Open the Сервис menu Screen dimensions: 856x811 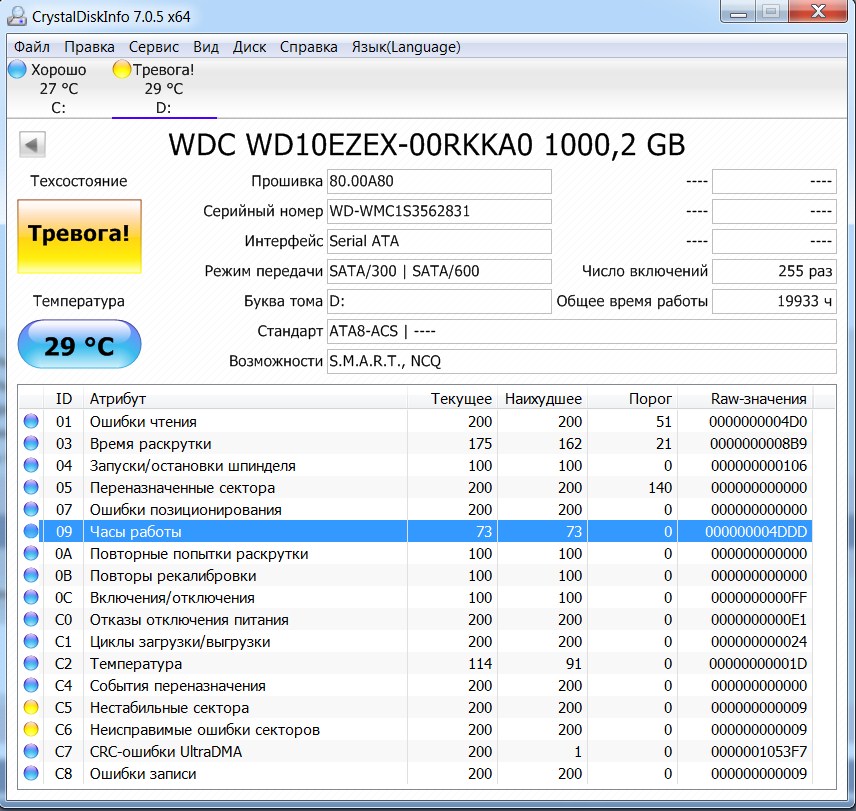coord(154,47)
